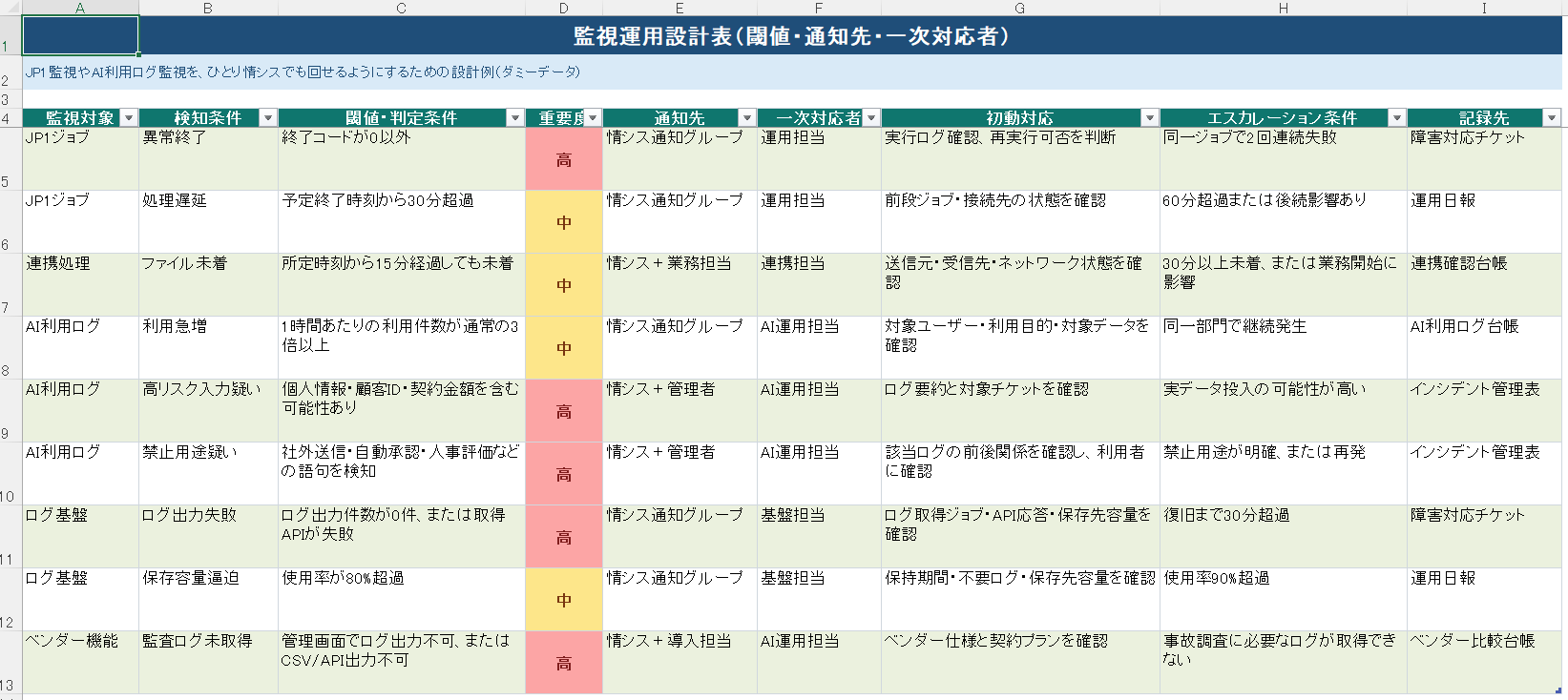Open the エスカレーション条件 filter dropdown
The image size is (1568, 700).
tap(1397, 118)
